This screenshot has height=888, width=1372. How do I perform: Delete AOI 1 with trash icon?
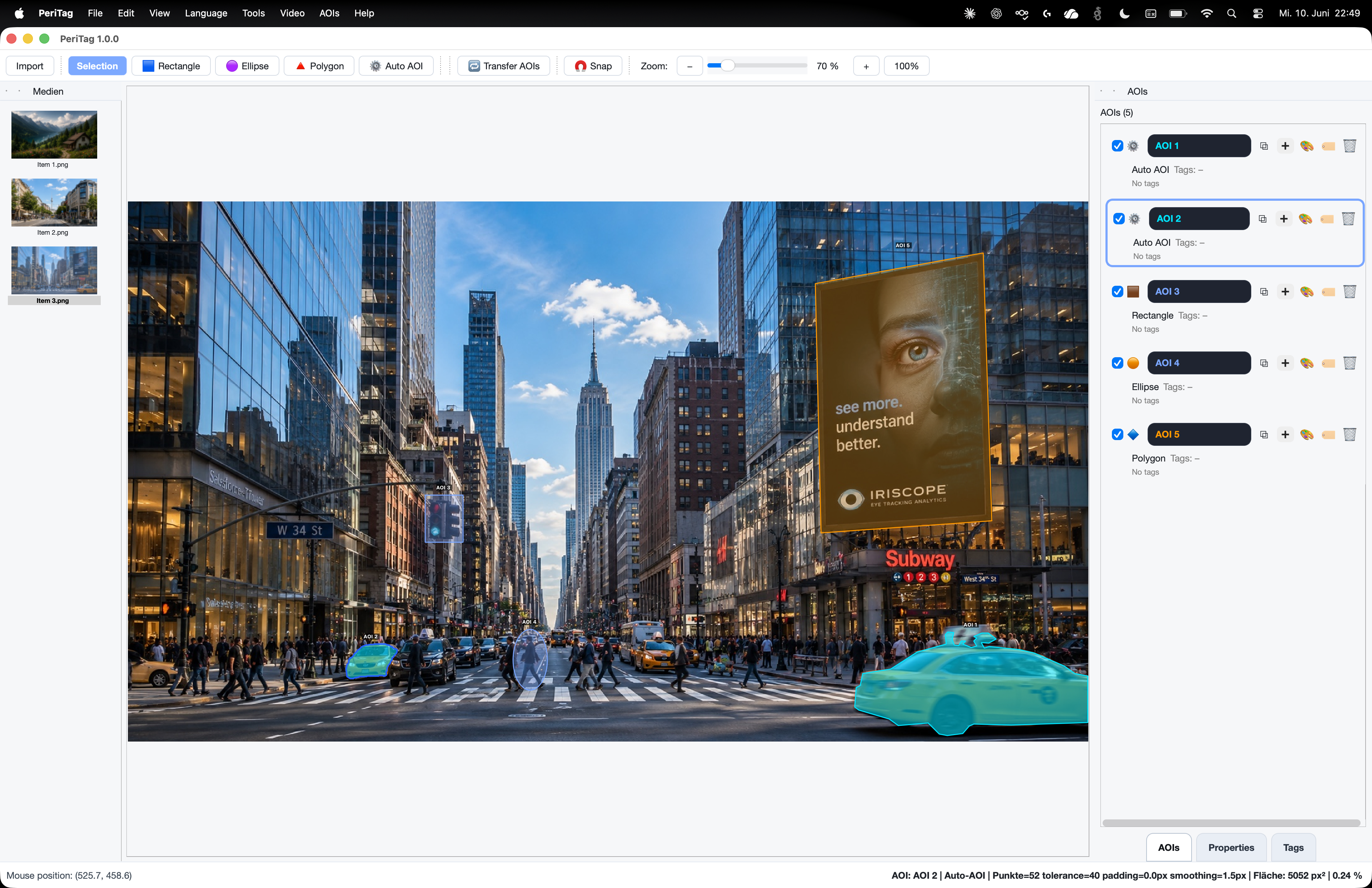pyautogui.click(x=1349, y=146)
